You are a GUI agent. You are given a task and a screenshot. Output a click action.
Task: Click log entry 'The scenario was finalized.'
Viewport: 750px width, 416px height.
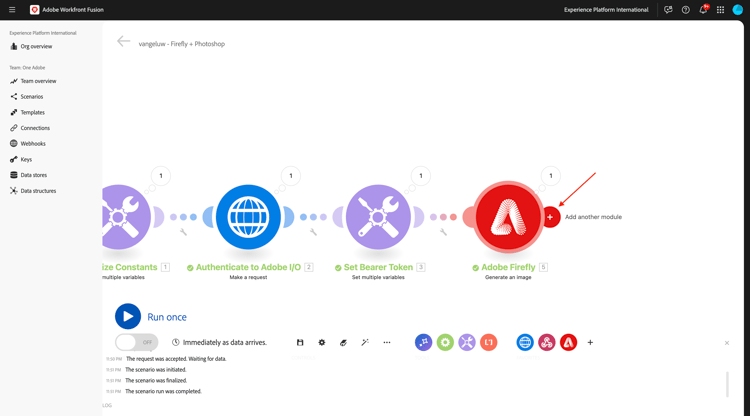coord(156,381)
